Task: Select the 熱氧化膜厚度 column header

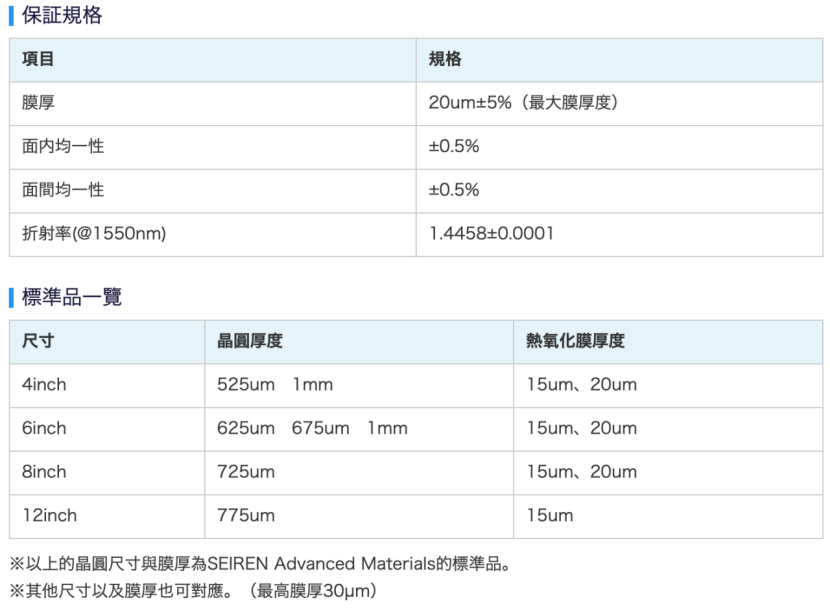Action: (575, 341)
